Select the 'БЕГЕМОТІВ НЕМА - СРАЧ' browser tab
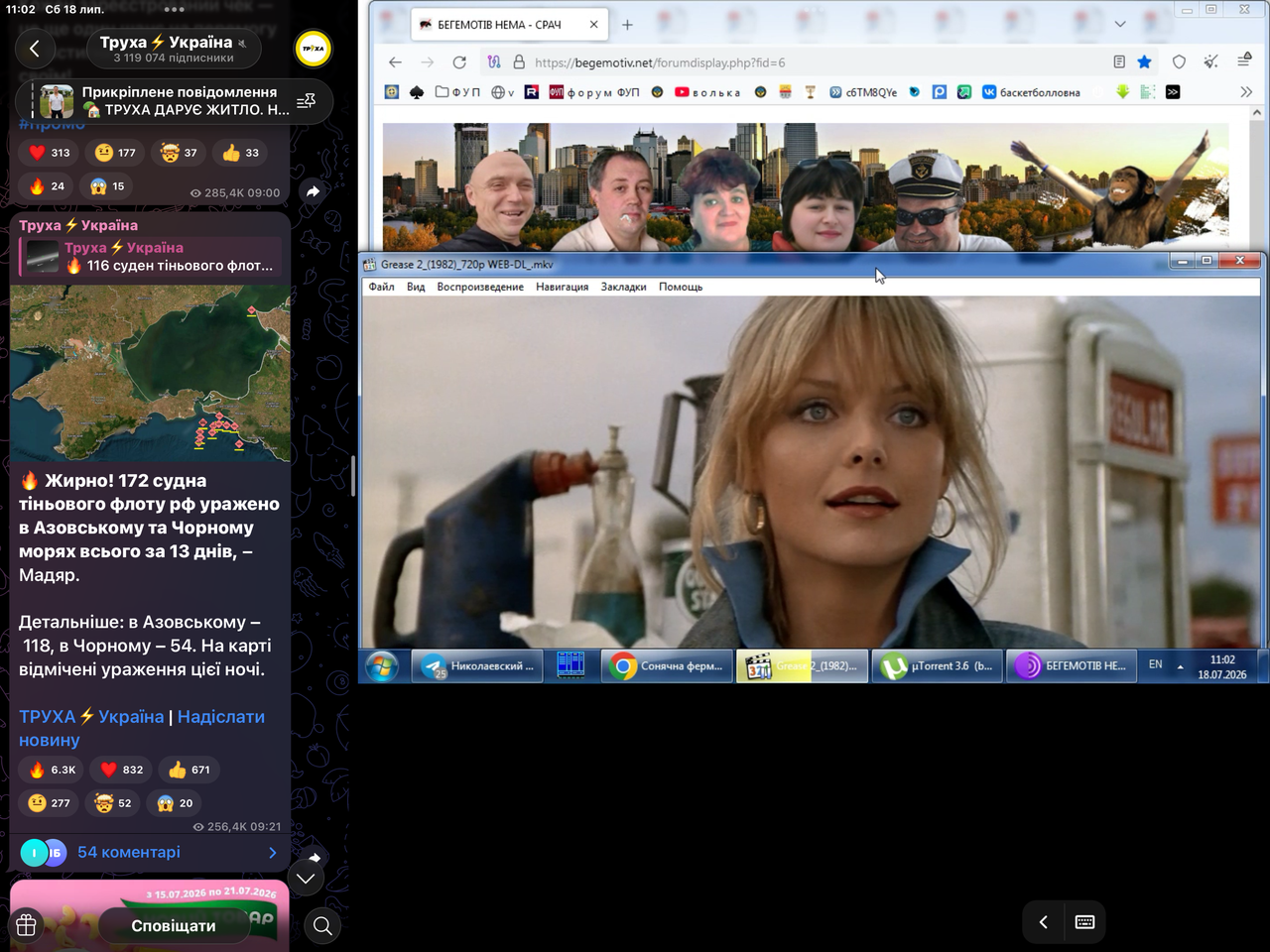 (x=509, y=25)
